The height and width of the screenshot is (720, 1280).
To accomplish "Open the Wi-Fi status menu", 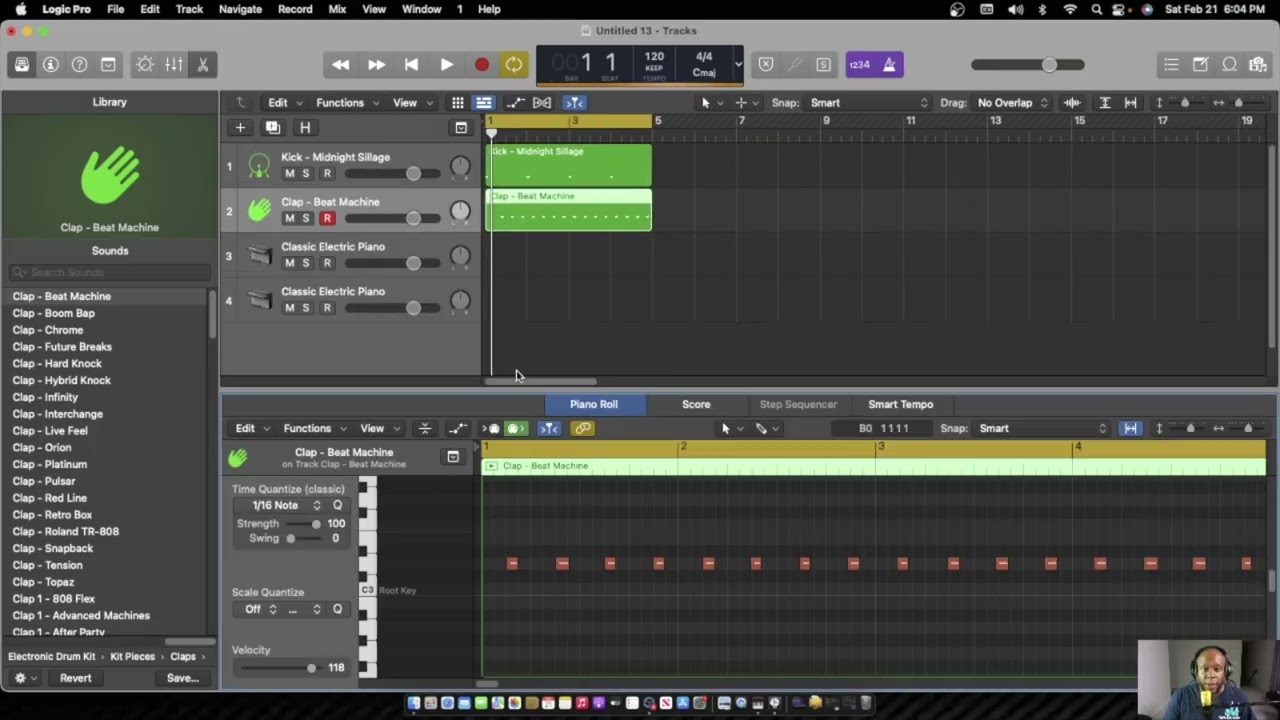I will (x=1070, y=9).
